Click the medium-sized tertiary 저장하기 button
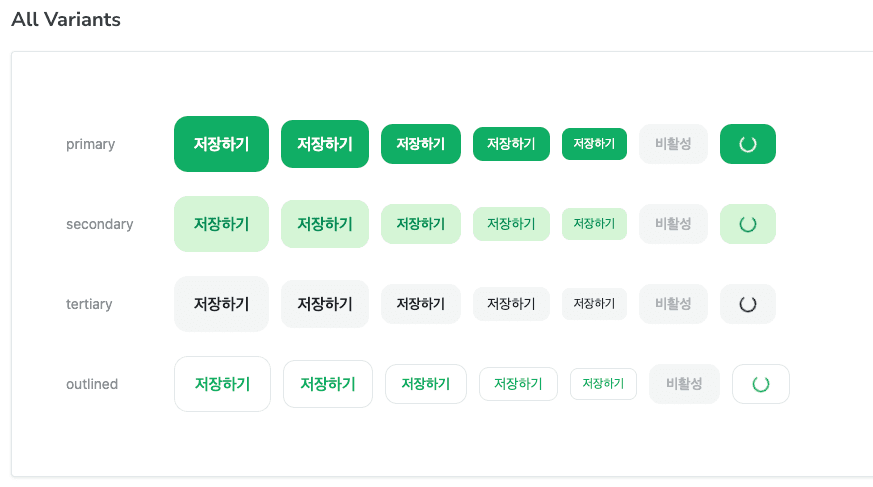The height and width of the screenshot is (487, 873). pos(421,304)
